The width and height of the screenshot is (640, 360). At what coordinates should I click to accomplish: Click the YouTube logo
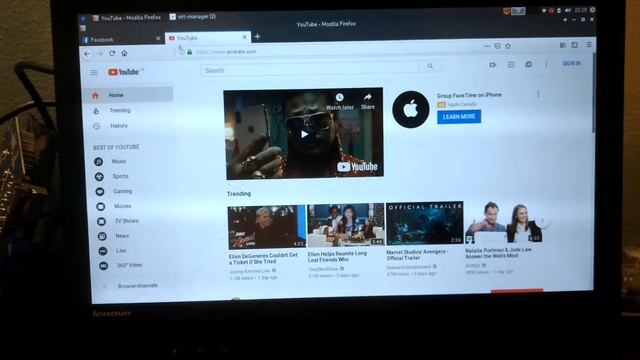pos(124,72)
